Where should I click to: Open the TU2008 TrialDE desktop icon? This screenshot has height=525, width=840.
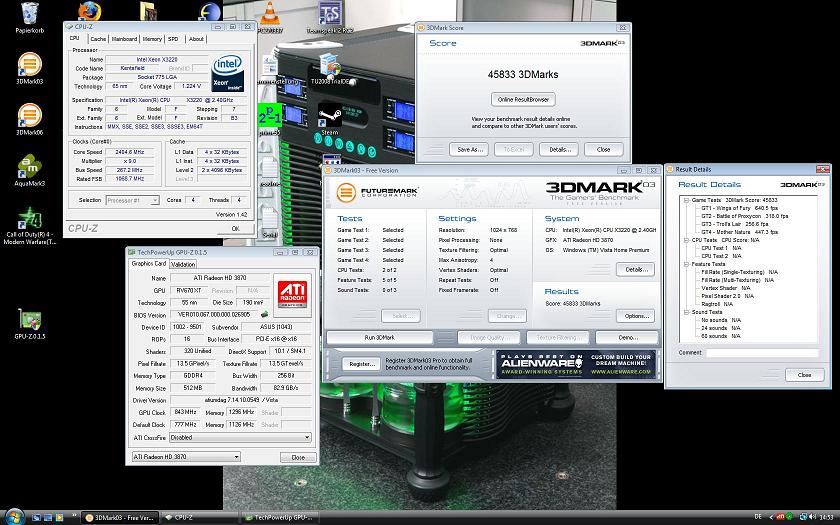coord(329,69)
